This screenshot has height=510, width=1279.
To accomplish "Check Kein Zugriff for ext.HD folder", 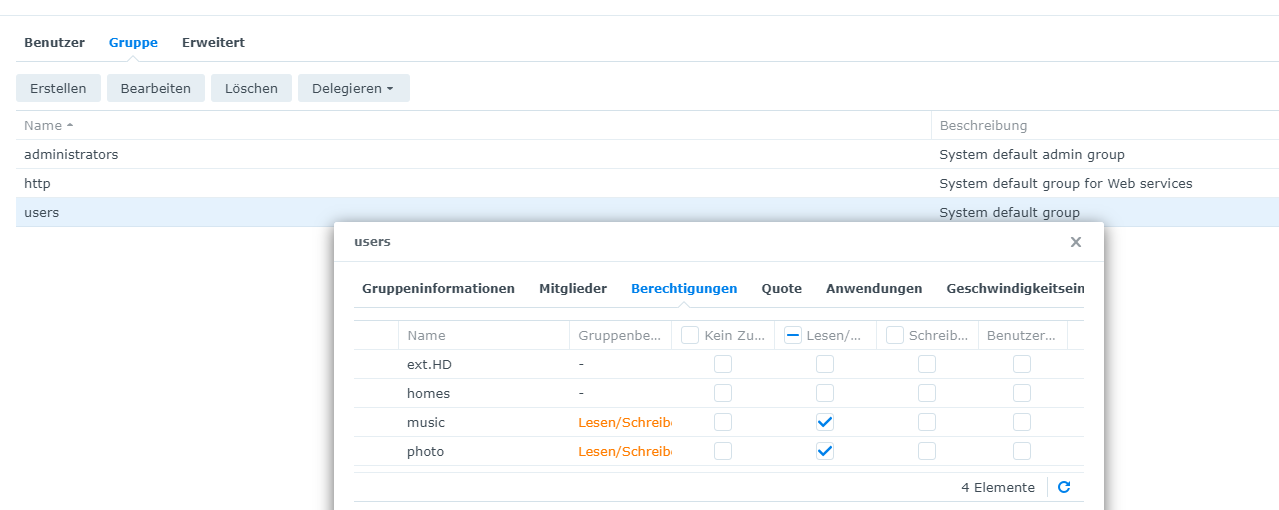I will pyautogui.click(x=723, y=364).
